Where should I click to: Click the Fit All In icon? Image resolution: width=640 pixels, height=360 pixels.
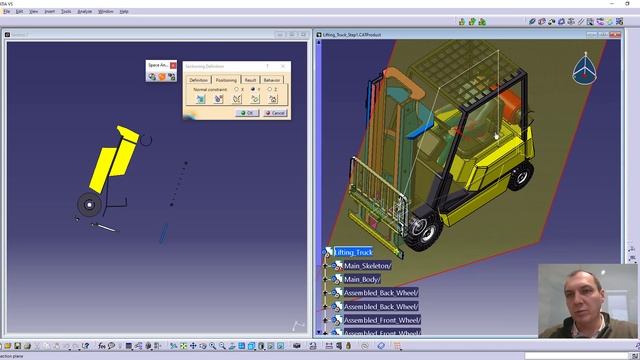[183, 346]
